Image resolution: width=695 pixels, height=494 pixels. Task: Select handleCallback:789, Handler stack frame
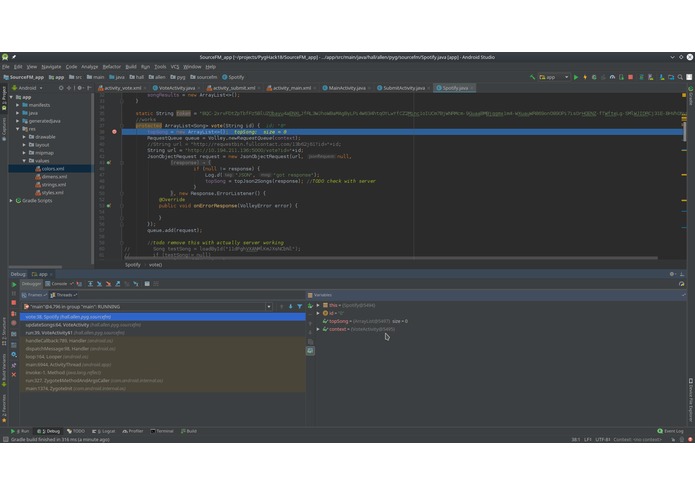click(x=163, y=341)
